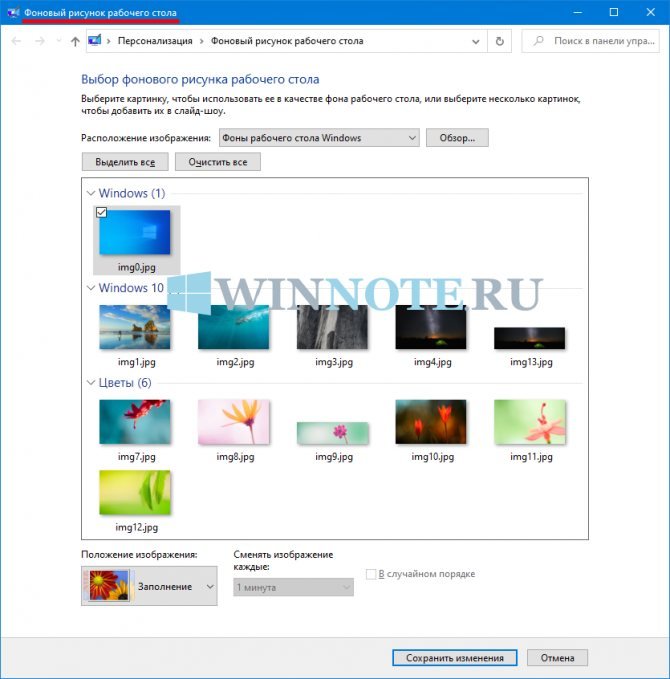This screenshot has width=670, height=679.
Task: Click the Персонализация breadcrumb
Action: pyautogui.click(x=155, y=41)
